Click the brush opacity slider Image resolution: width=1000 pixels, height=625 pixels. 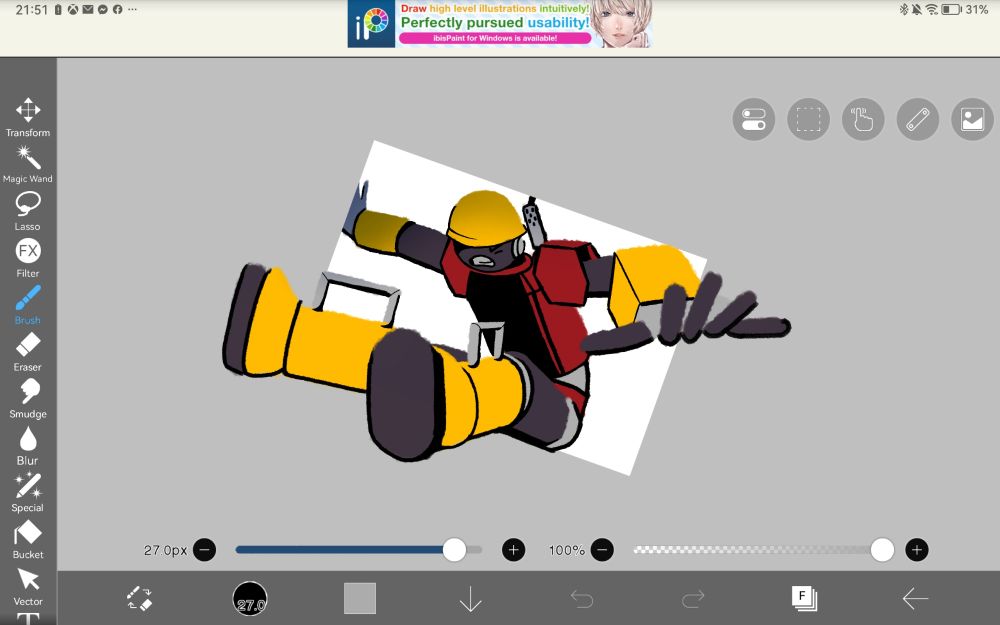[x=763, y=550]
